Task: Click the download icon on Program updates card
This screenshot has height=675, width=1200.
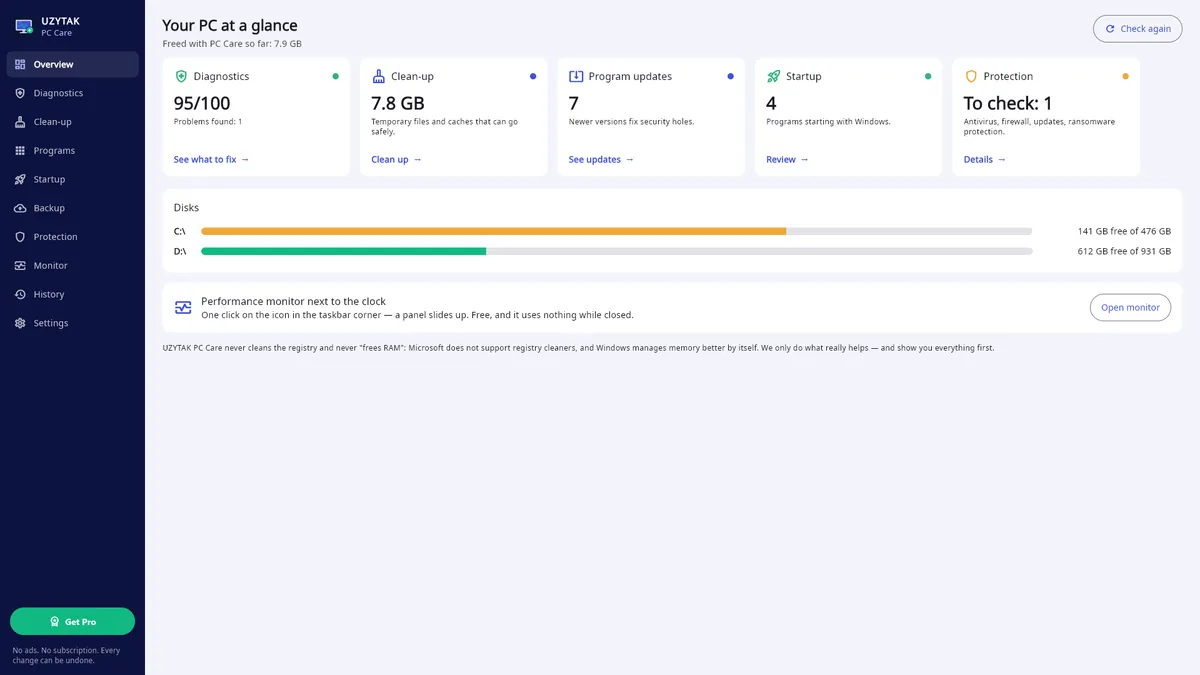Action: [x=576, y=76]
